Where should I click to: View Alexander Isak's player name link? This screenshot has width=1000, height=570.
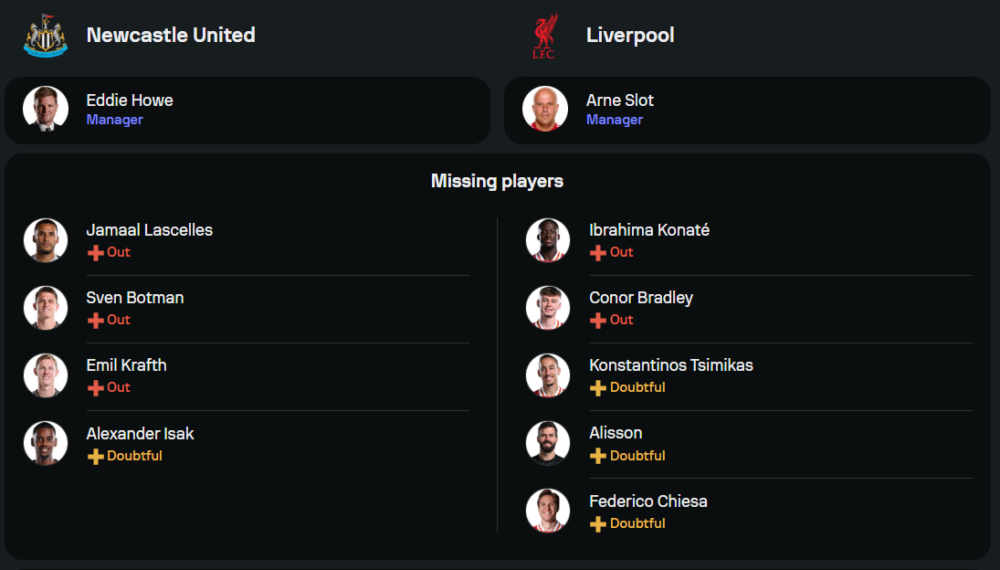pyautogui.click(x=140, y=433)
